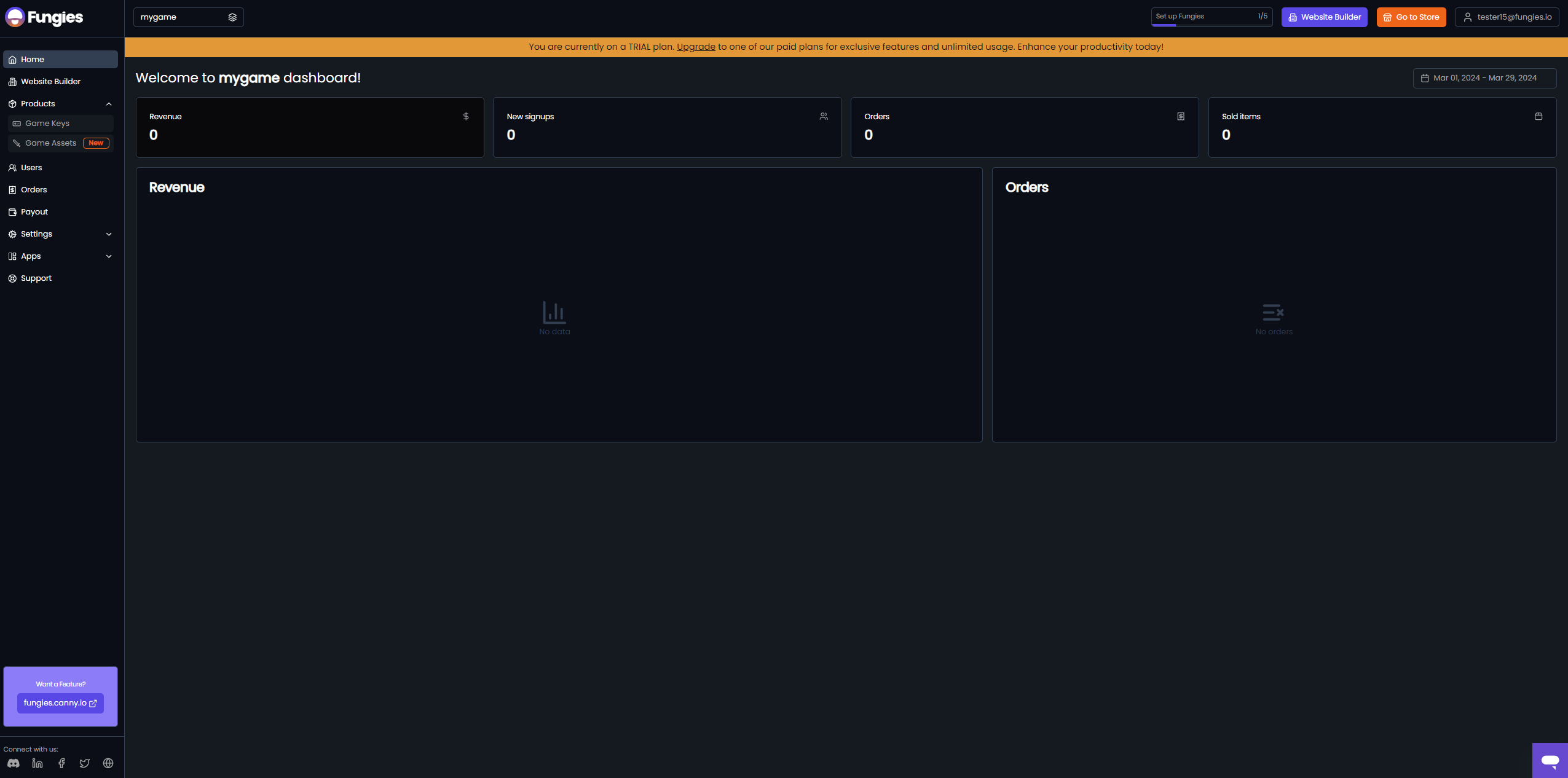
Task: Open the date range picker
Action: (x=1484, y=78)
